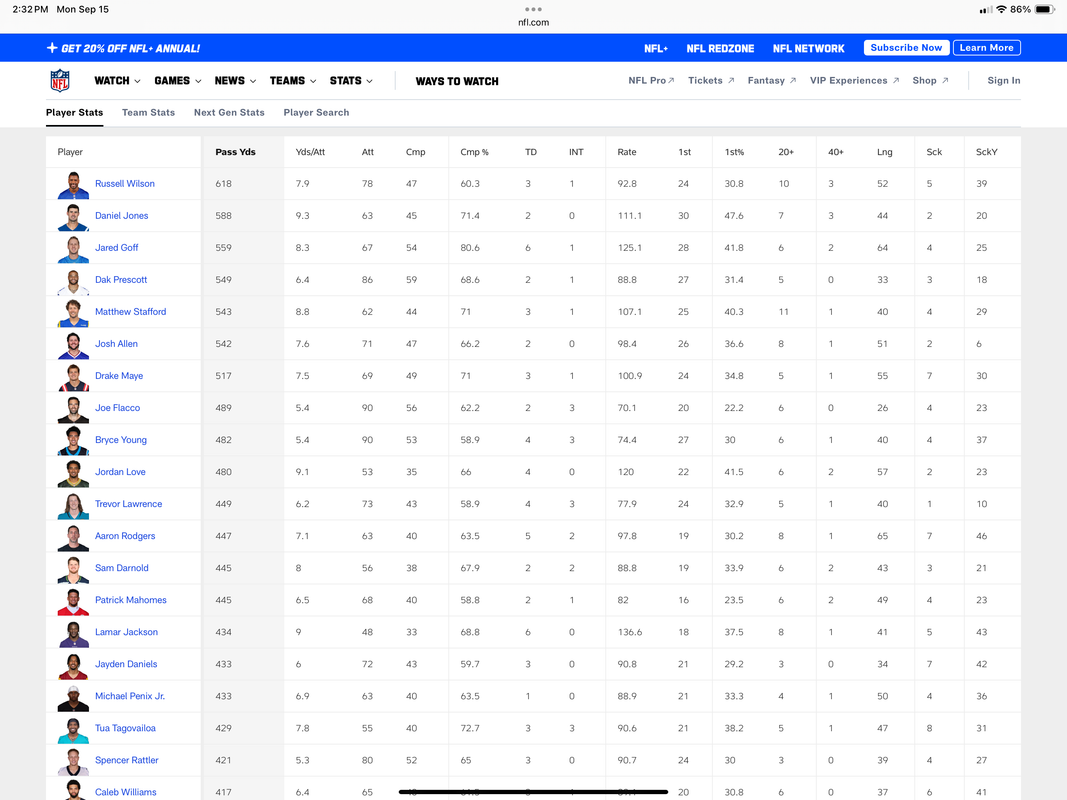Click Dak Prescott's headshot
This screenshot has width=1067, height=800.
coord(73,280)
